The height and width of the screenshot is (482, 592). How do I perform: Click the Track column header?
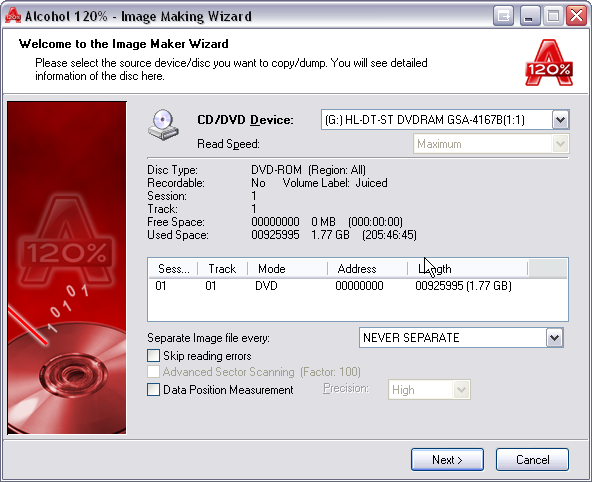(x=222, y=269)
